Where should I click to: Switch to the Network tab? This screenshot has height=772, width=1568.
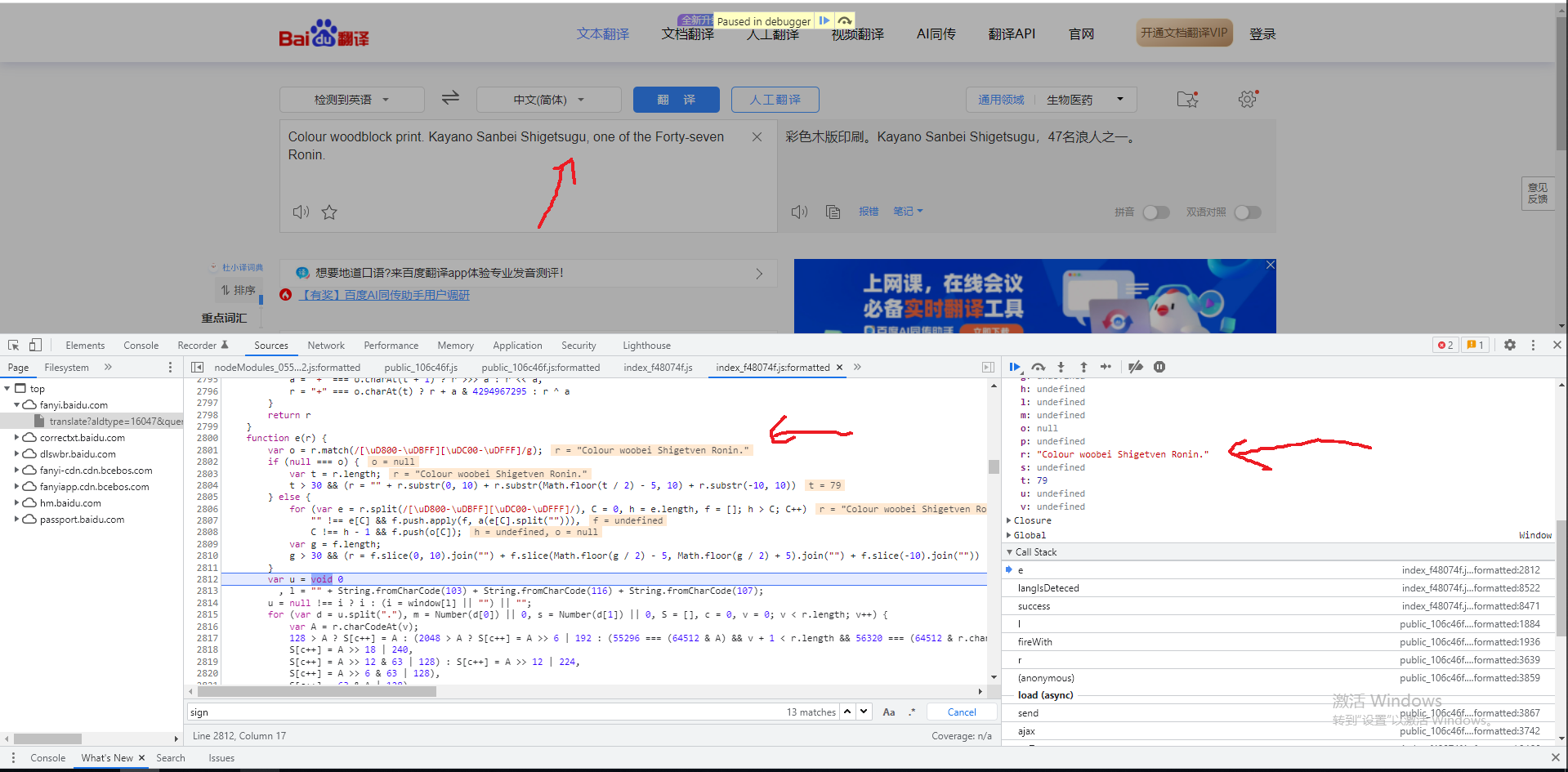pos(326,345)
